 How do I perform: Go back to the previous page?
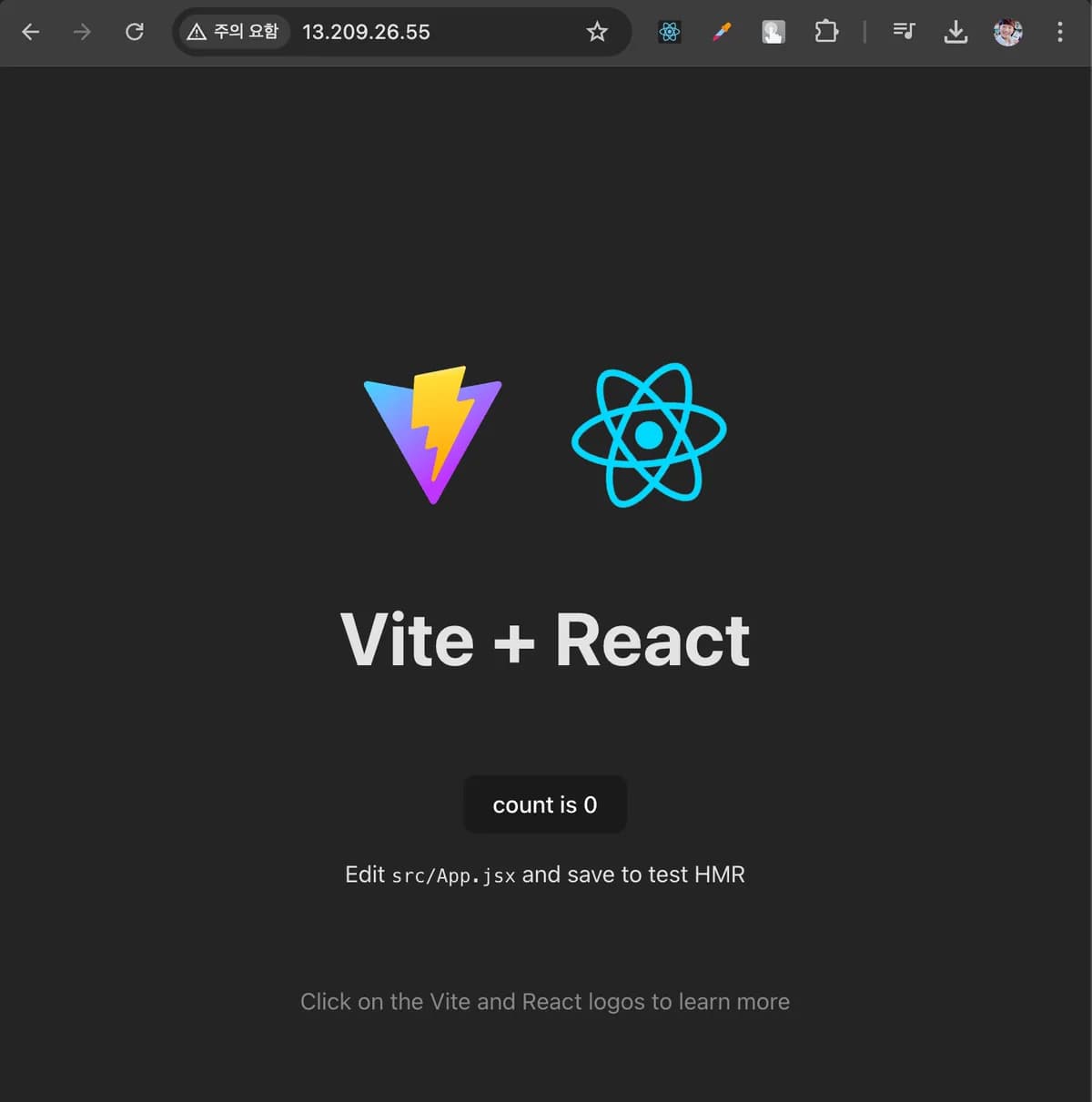coord(30,32)
